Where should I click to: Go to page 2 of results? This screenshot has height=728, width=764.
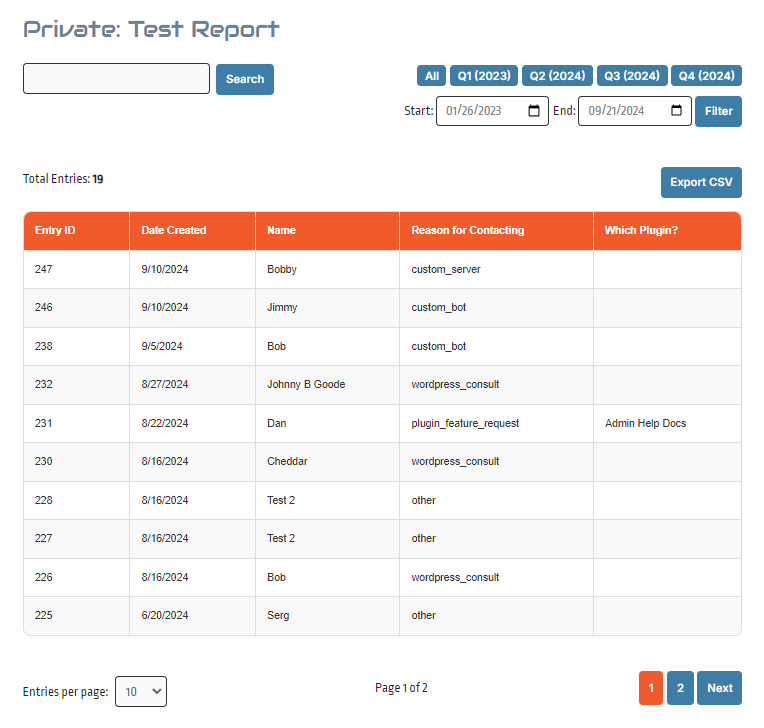(680, 688)
